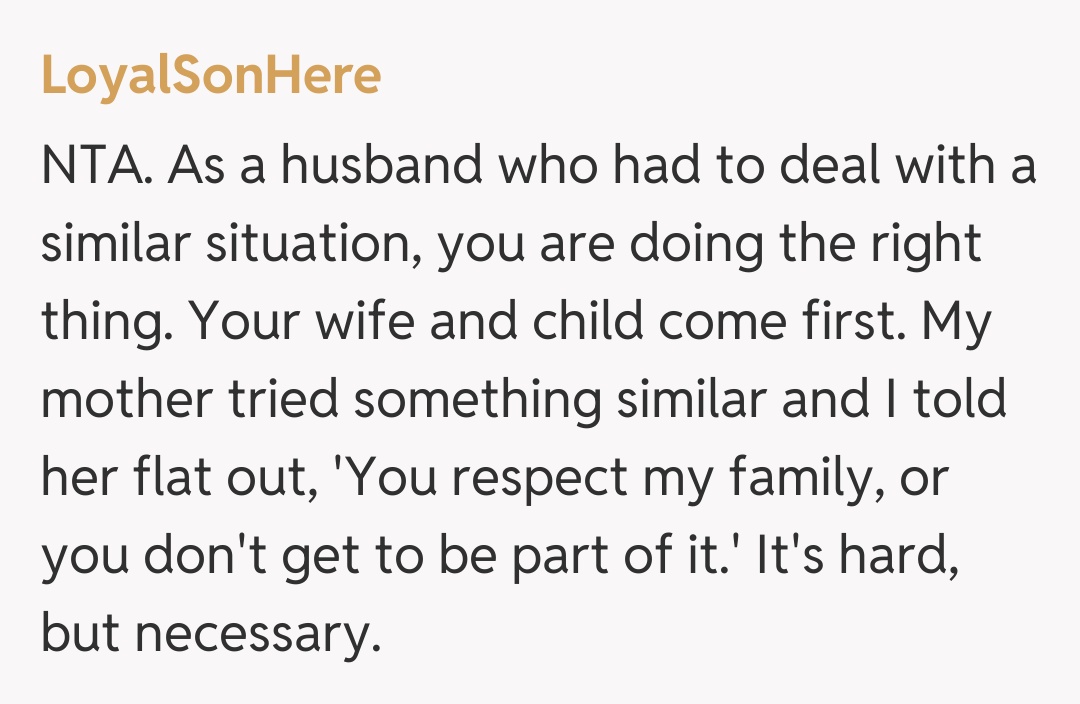
Task: Open the LoyalSonHere user profile
Action: coord(211,76)
